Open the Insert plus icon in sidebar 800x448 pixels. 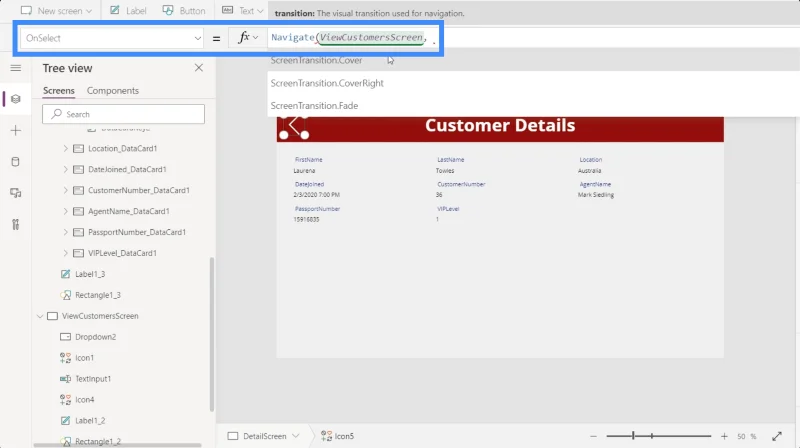coord(16,131)
